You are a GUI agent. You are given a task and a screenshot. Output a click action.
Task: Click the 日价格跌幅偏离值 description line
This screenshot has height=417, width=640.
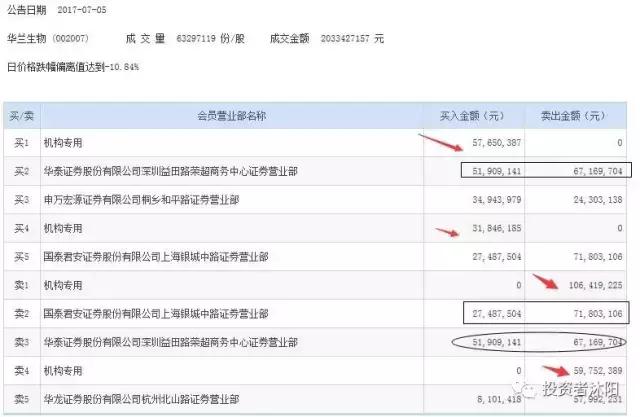click(73, 67)
